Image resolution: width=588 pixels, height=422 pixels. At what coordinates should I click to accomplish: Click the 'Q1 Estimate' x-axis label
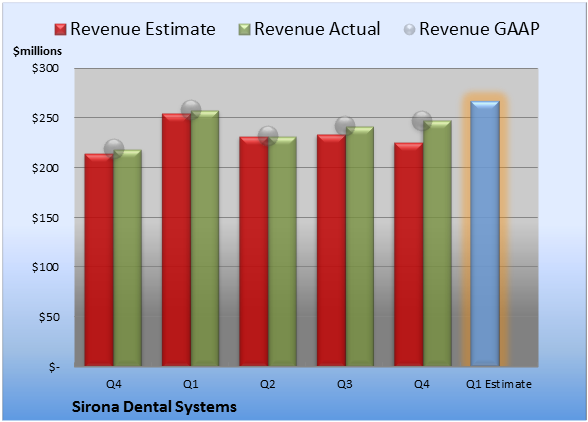[499, 384]
